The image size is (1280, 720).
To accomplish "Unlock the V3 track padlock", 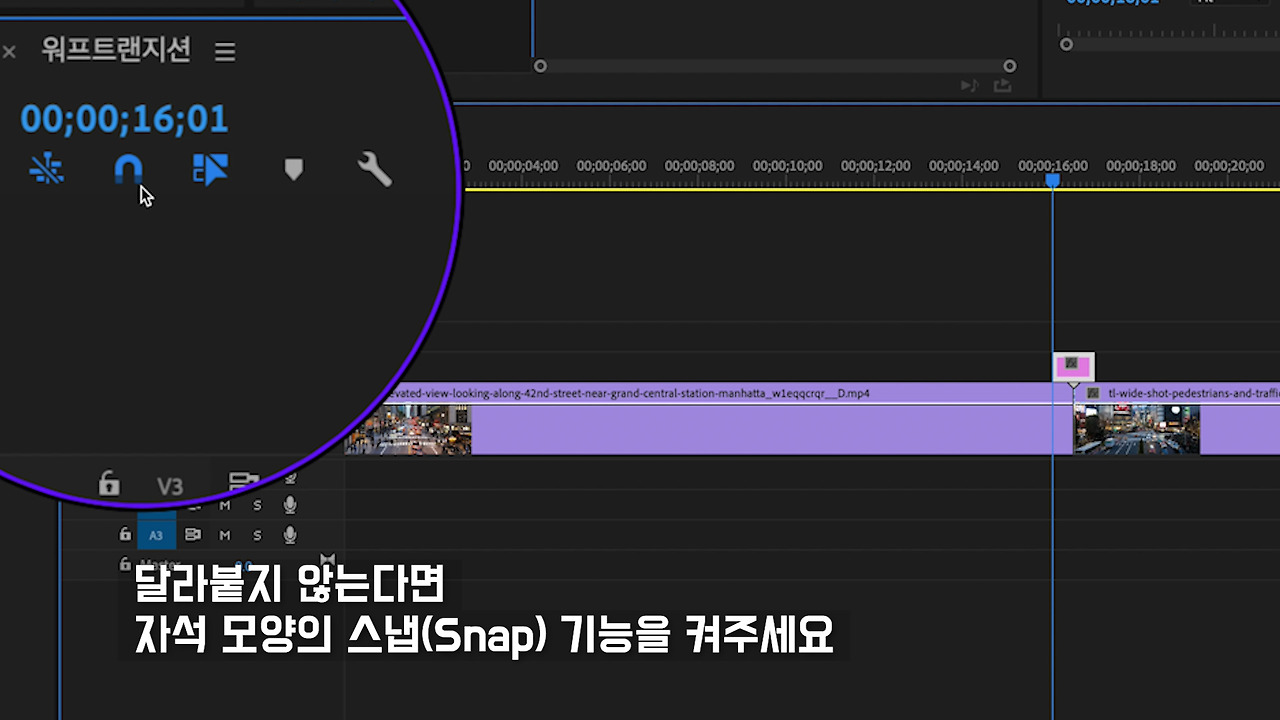I will (108, 485).
